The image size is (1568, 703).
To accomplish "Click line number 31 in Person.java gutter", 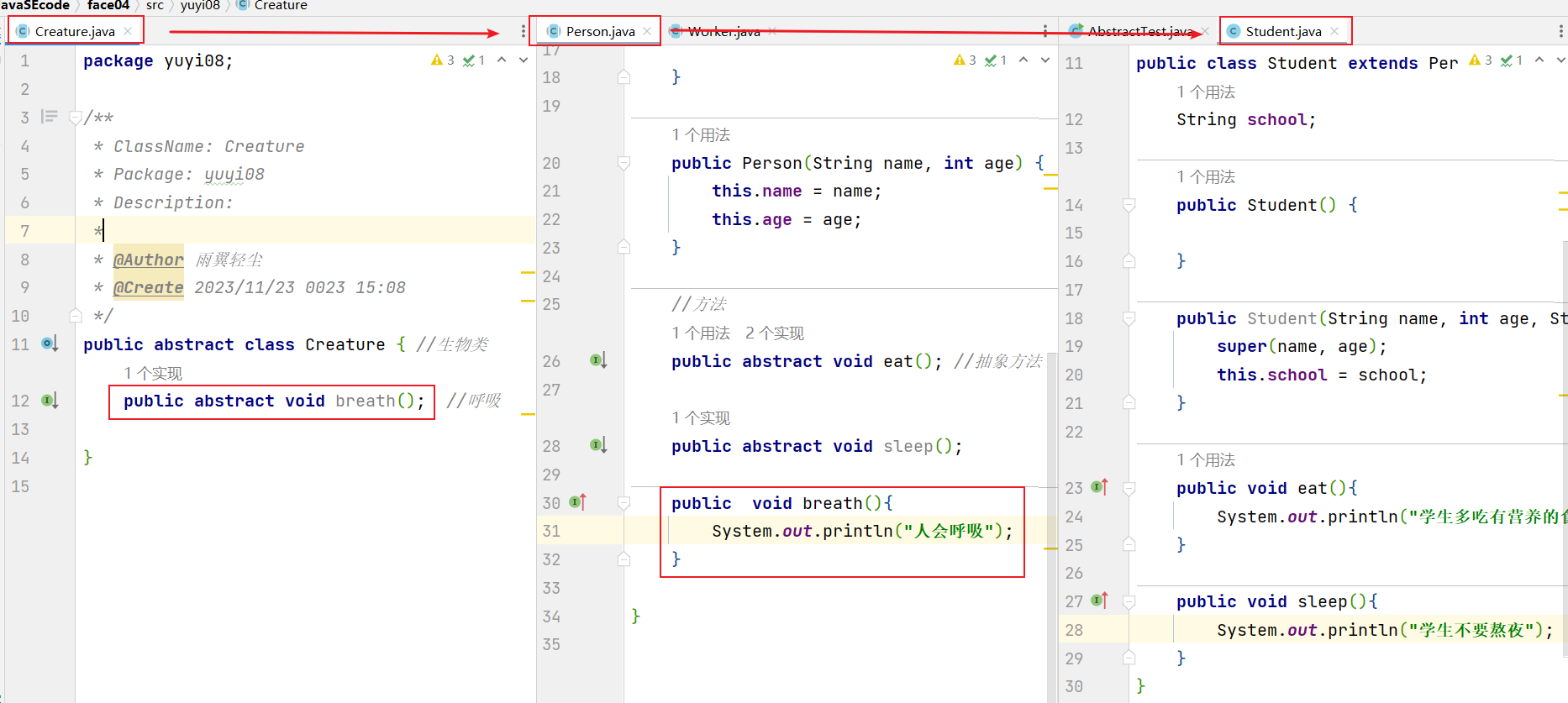I will [551, 531].
